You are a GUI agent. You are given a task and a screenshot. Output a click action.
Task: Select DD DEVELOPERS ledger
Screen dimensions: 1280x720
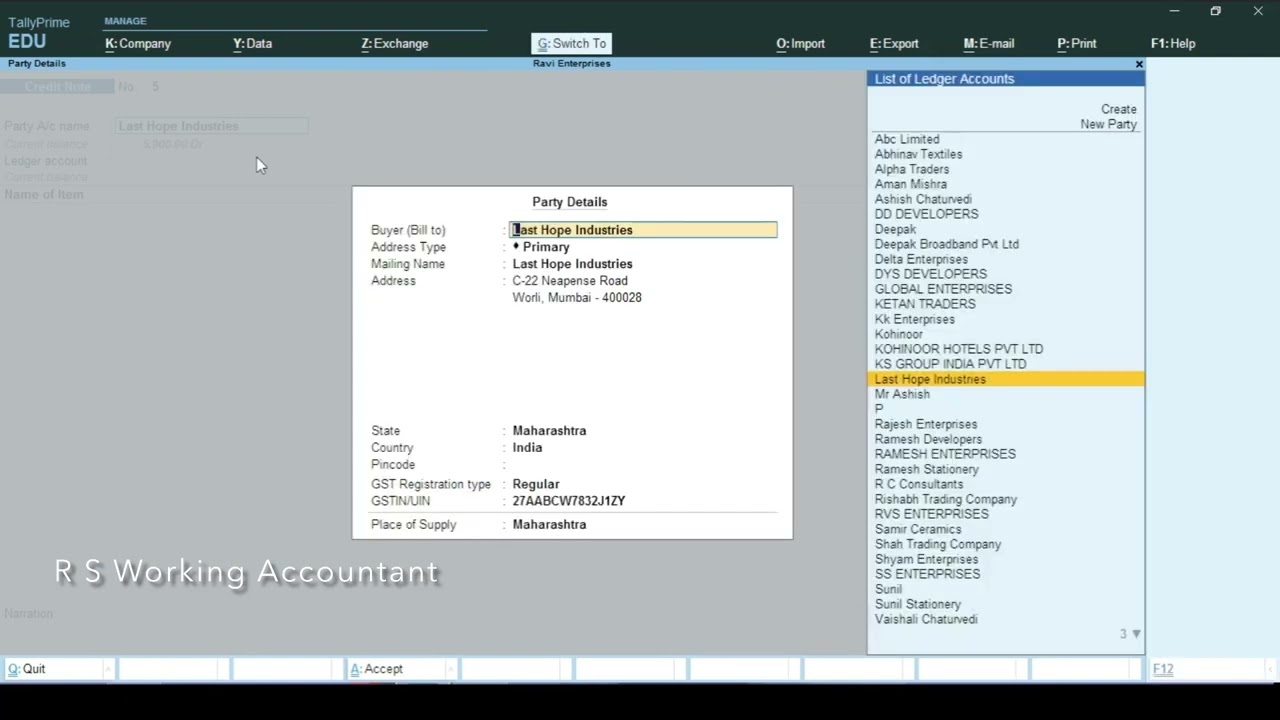click(926, 214)
